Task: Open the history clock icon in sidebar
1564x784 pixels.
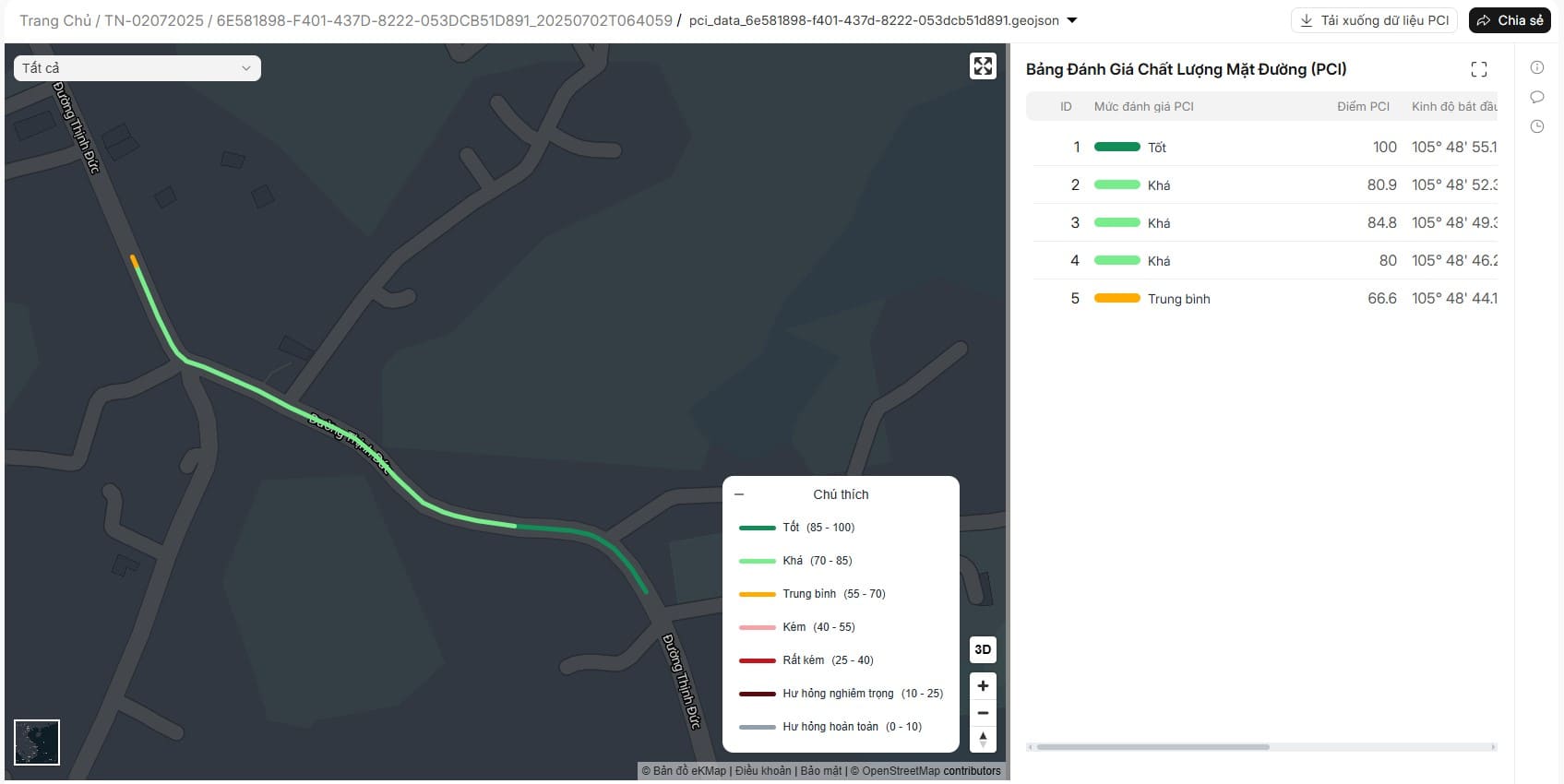Action: (x=1536, y=126)
